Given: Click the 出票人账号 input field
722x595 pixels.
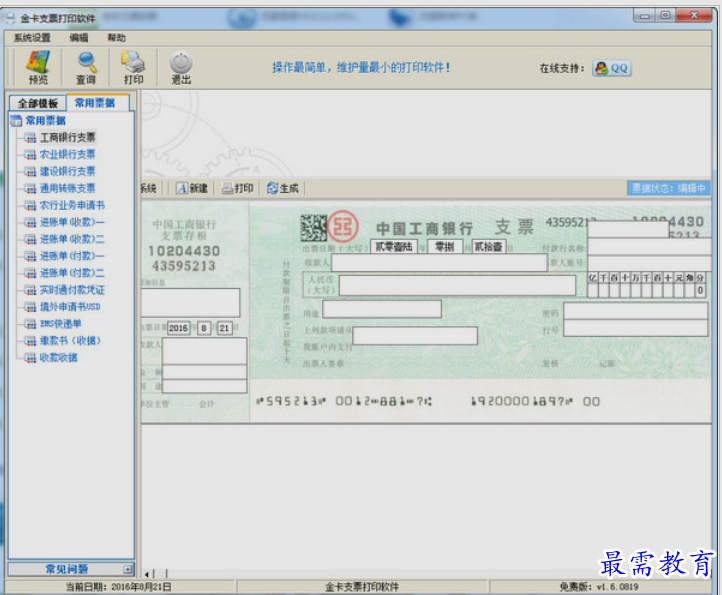Looking at the screenshot, I should (650, 263).
